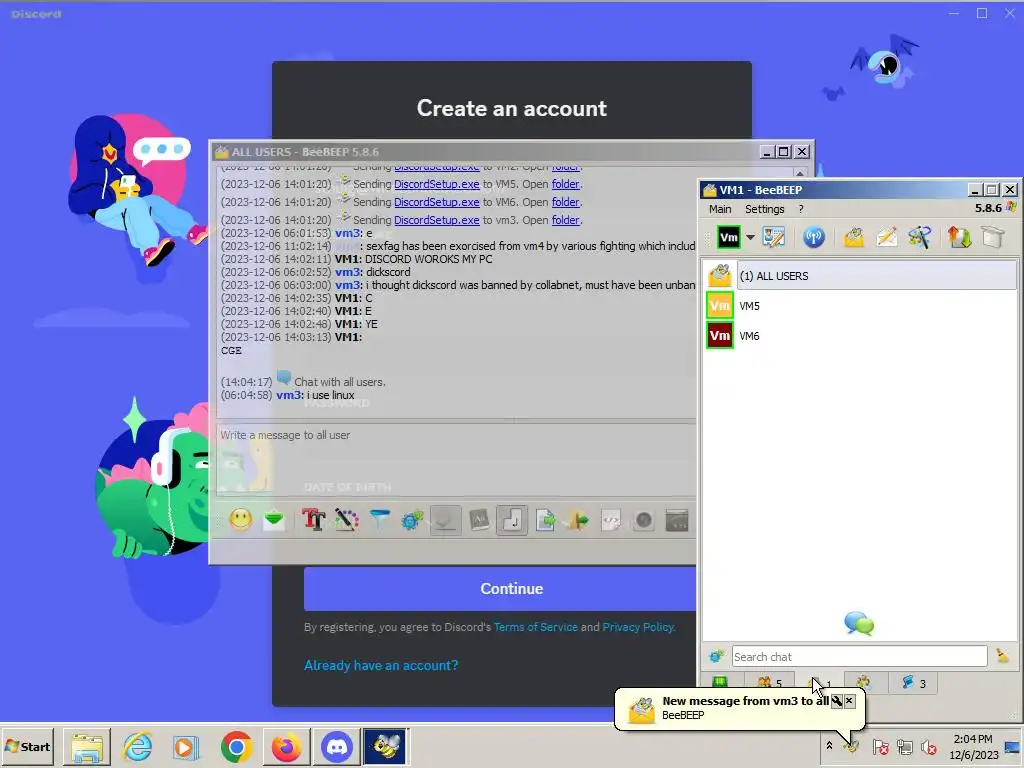Click the blue broadcast antenna icon

click(x=814, y=238)
